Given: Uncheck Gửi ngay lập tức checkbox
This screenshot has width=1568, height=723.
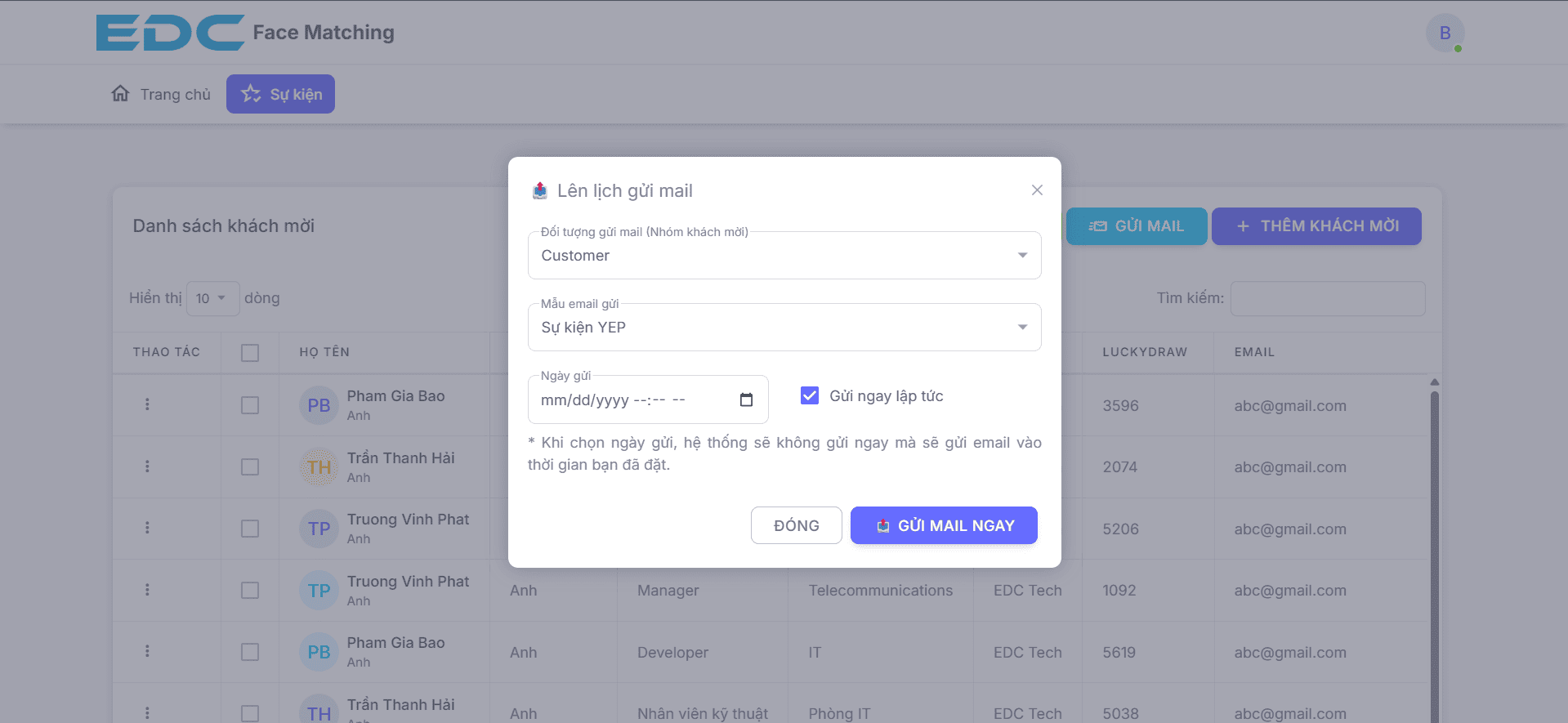Looking at the screenshot, I should (x=810, y=395).
